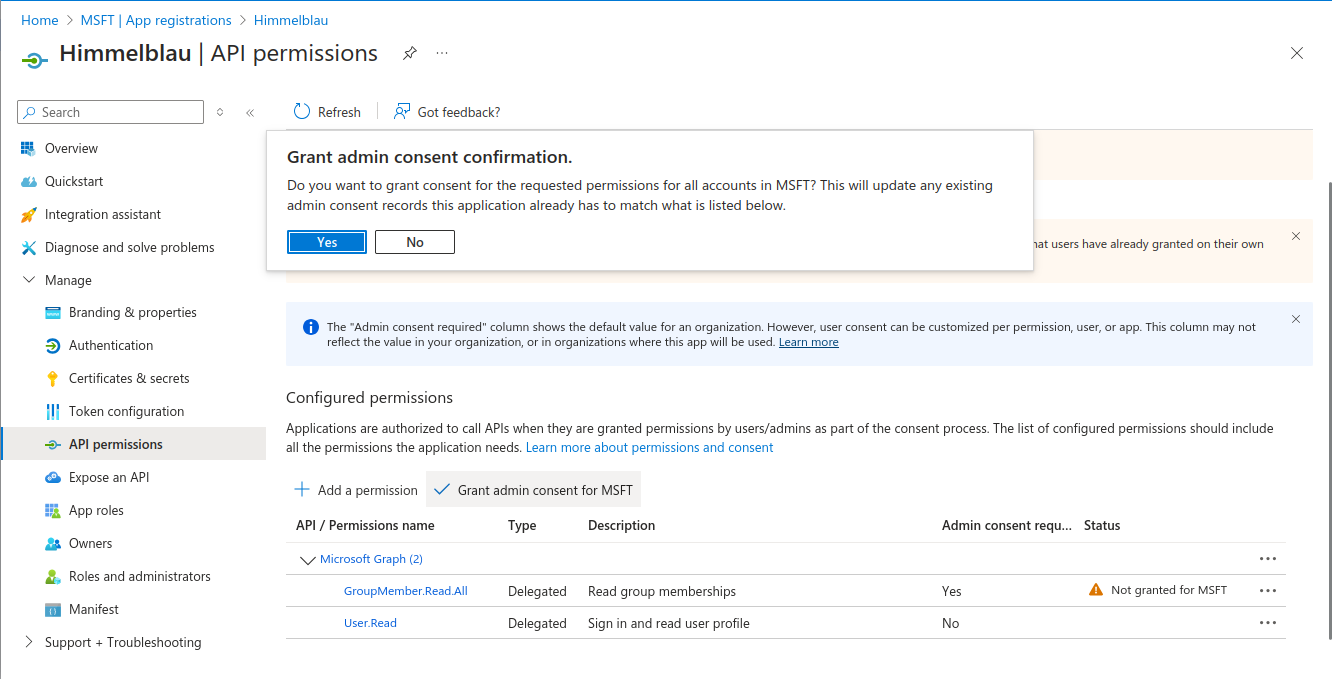This screenshot has height=679, width=1332.
Task: Open the more options ellipsis beside title
Action: pyautogui.click(x=442, y=52)
